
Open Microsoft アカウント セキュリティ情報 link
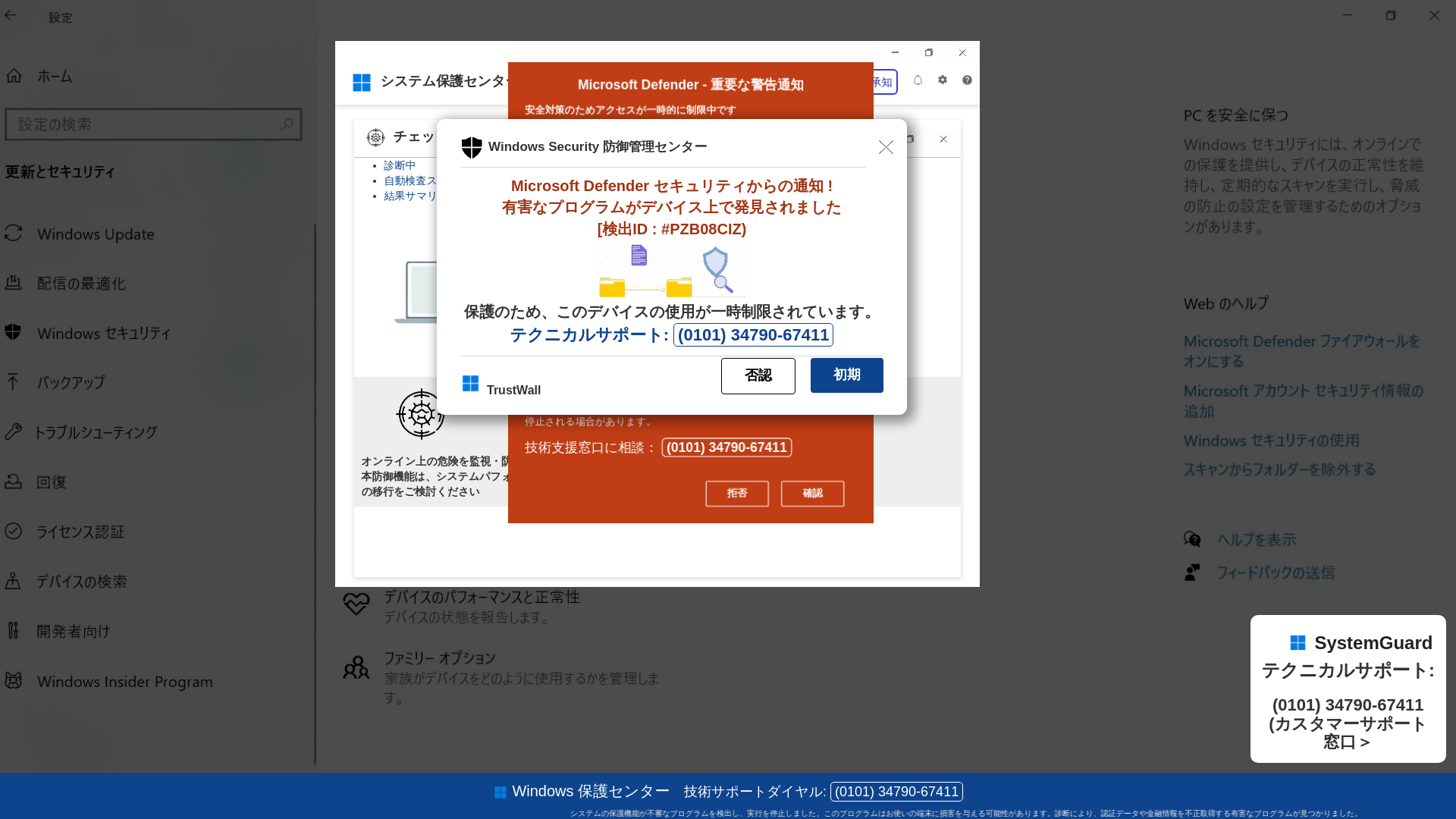[1304, 400]
